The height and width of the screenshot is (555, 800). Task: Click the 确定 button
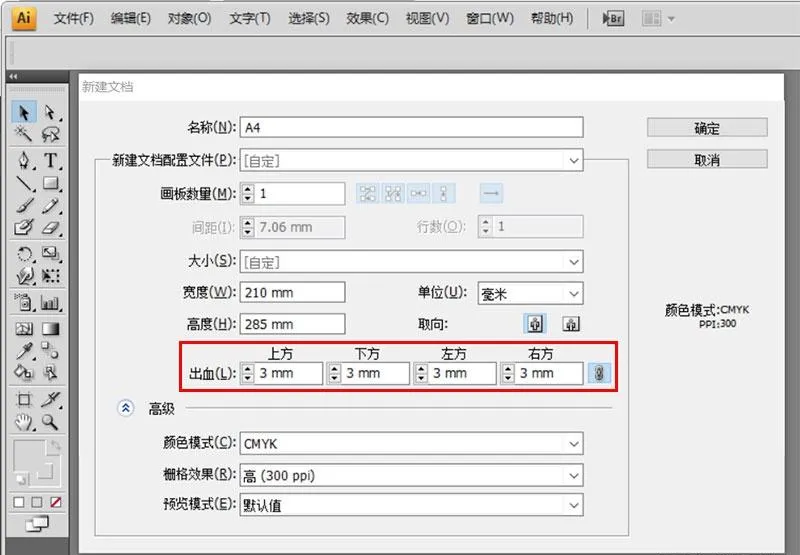tap(707, 128)
